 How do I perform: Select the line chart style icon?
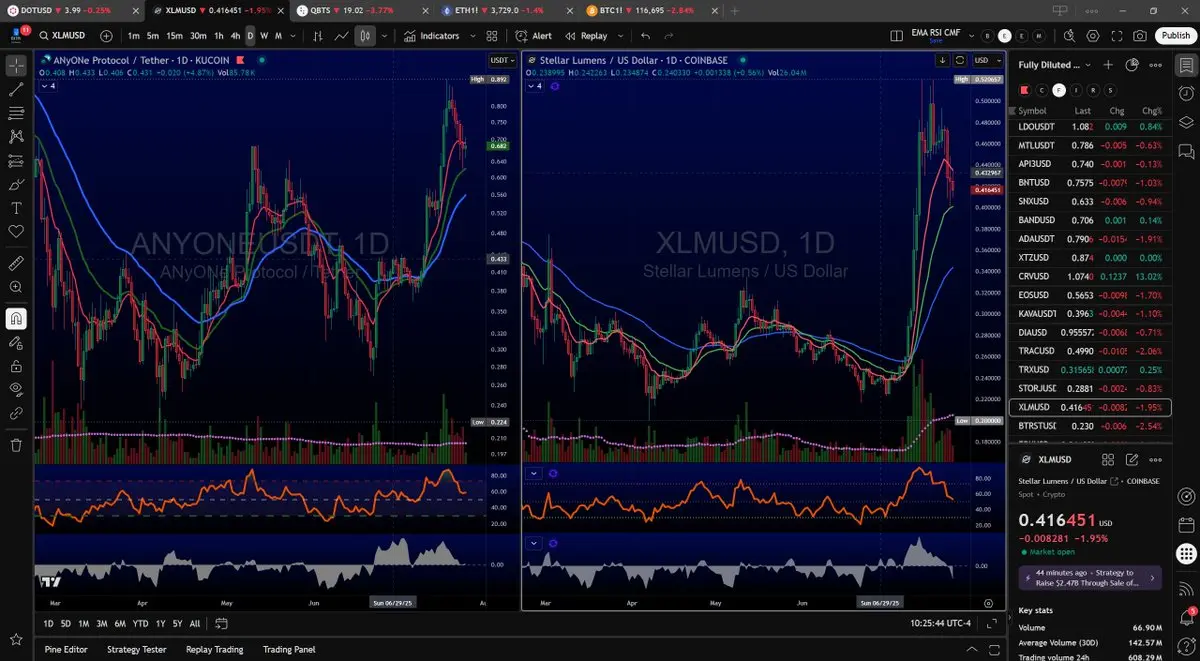[x=342, y=35]
